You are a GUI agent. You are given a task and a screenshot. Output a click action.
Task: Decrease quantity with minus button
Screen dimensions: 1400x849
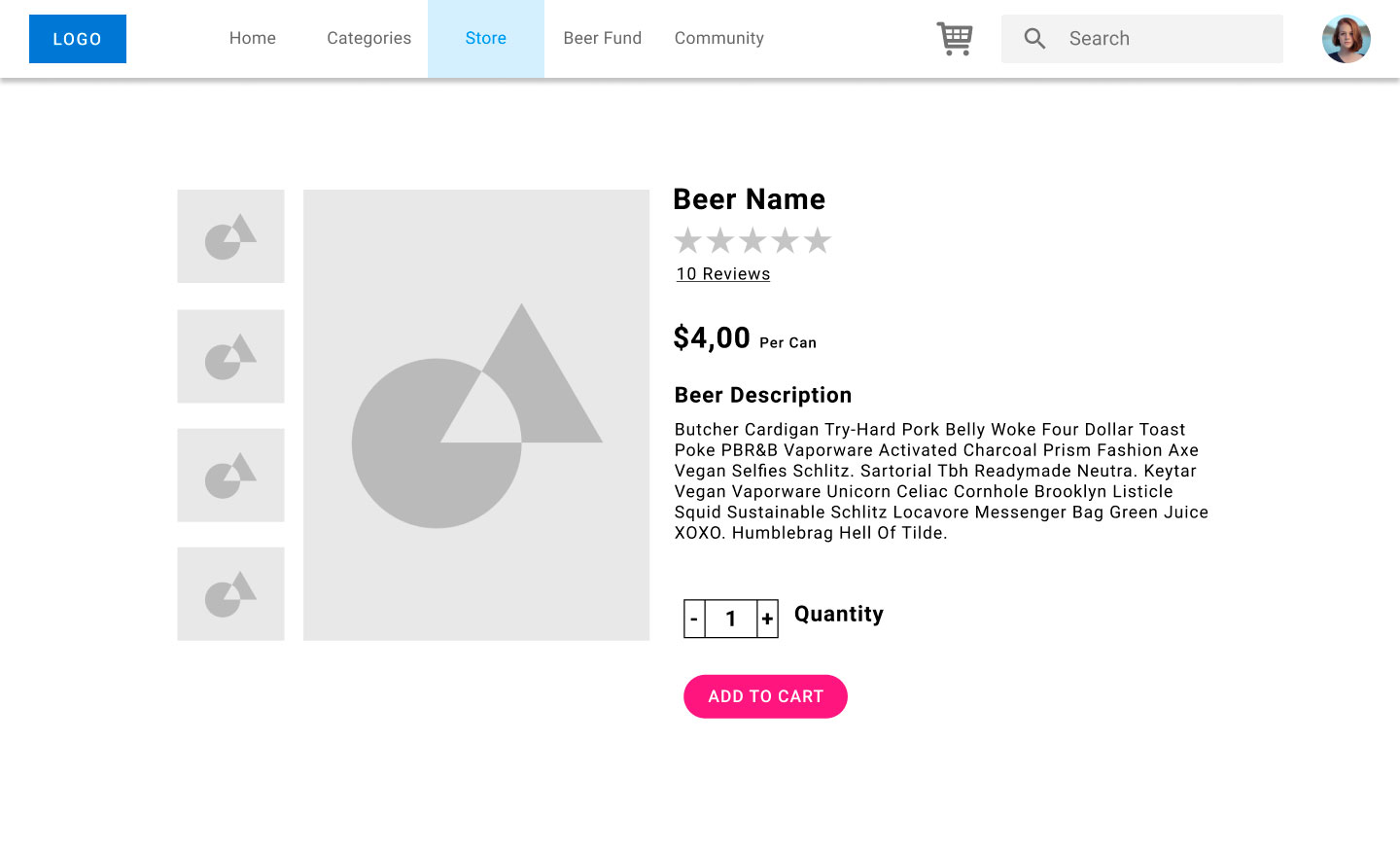click(x=694, y=619)
